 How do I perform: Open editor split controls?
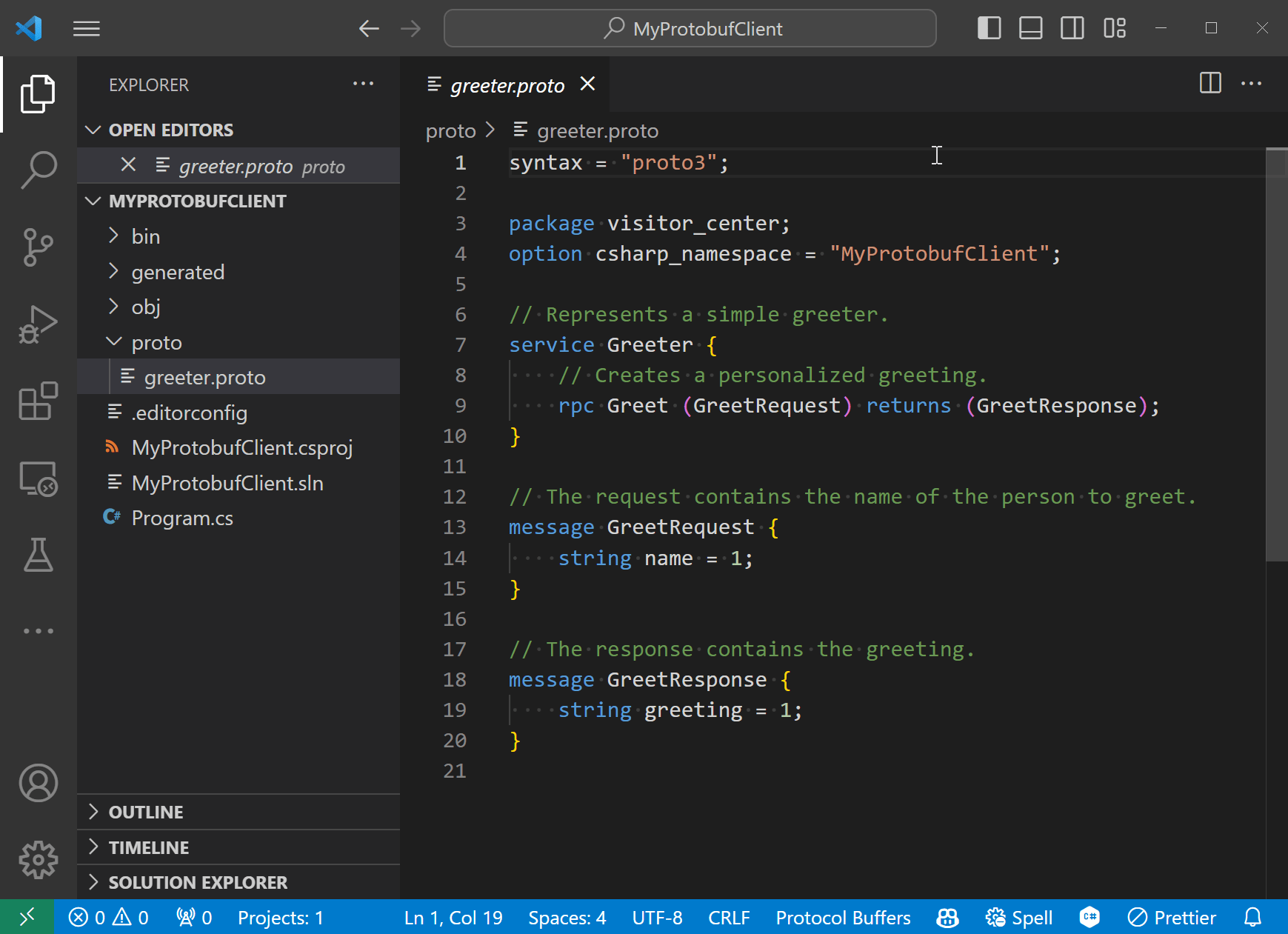point(1209,84)
